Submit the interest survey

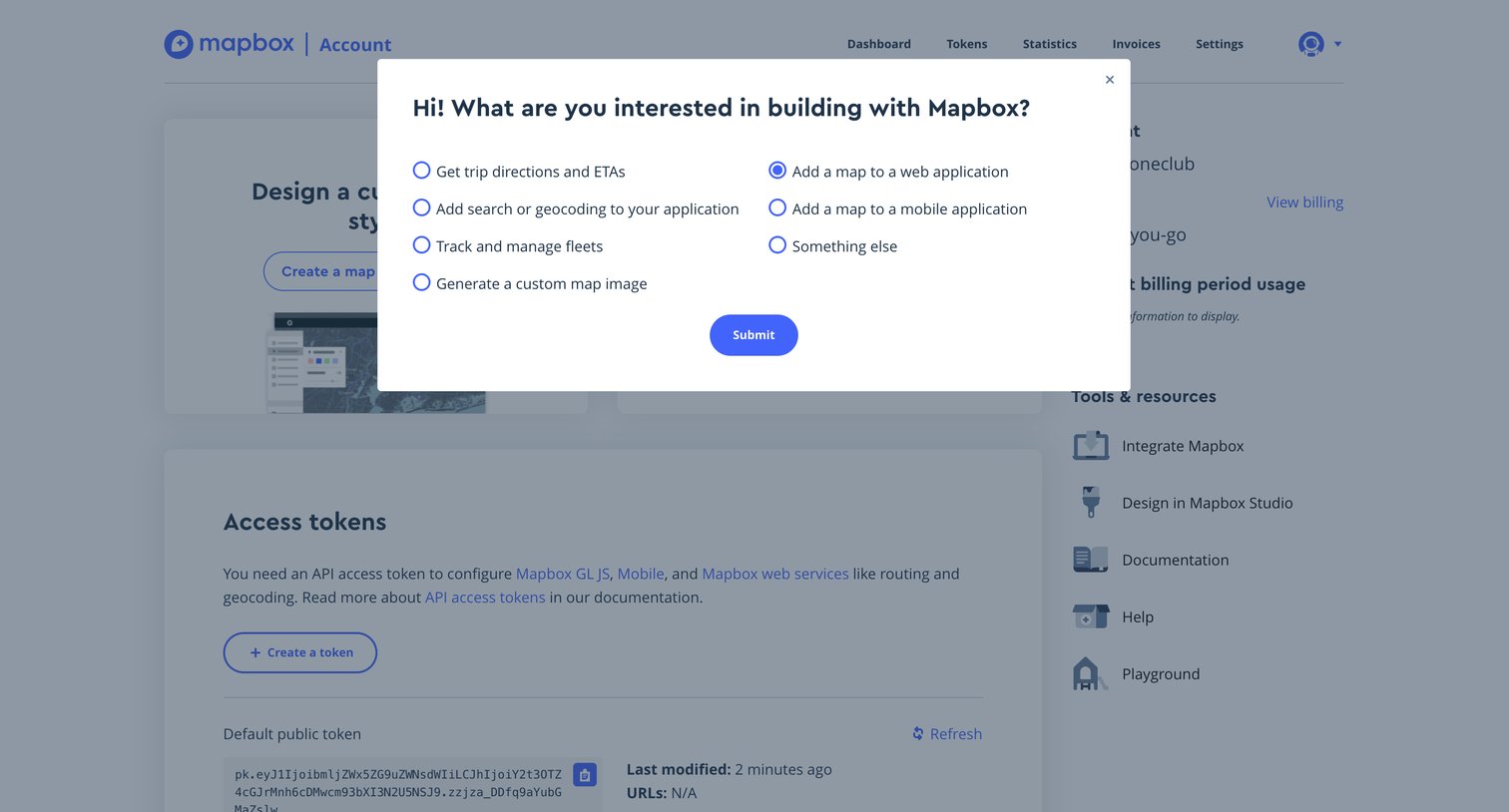(x=754, y=335)
